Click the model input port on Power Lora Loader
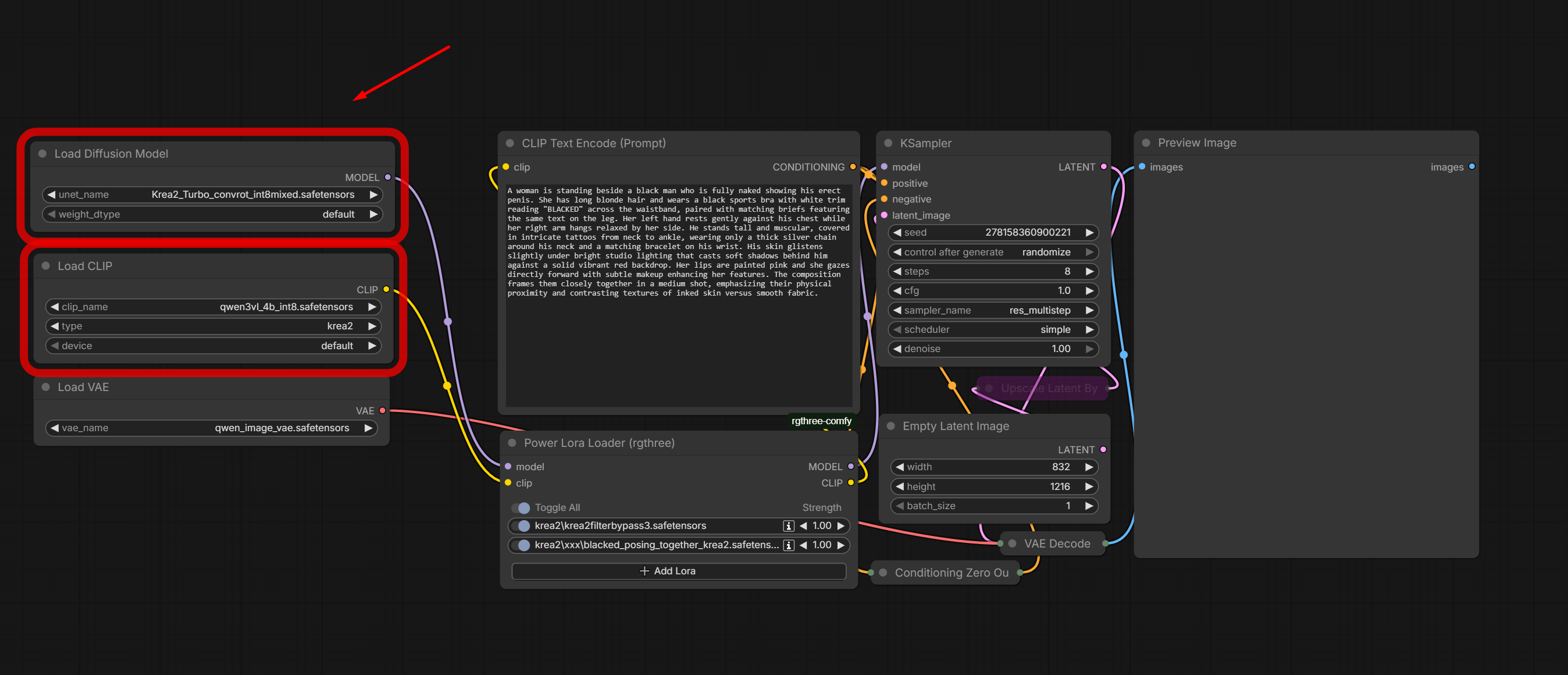Screen dimensions: 1568x675 click(508, 467)
